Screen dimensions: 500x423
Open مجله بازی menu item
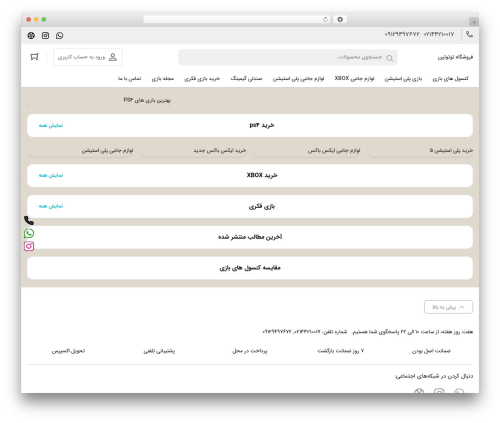coord(163,79)
